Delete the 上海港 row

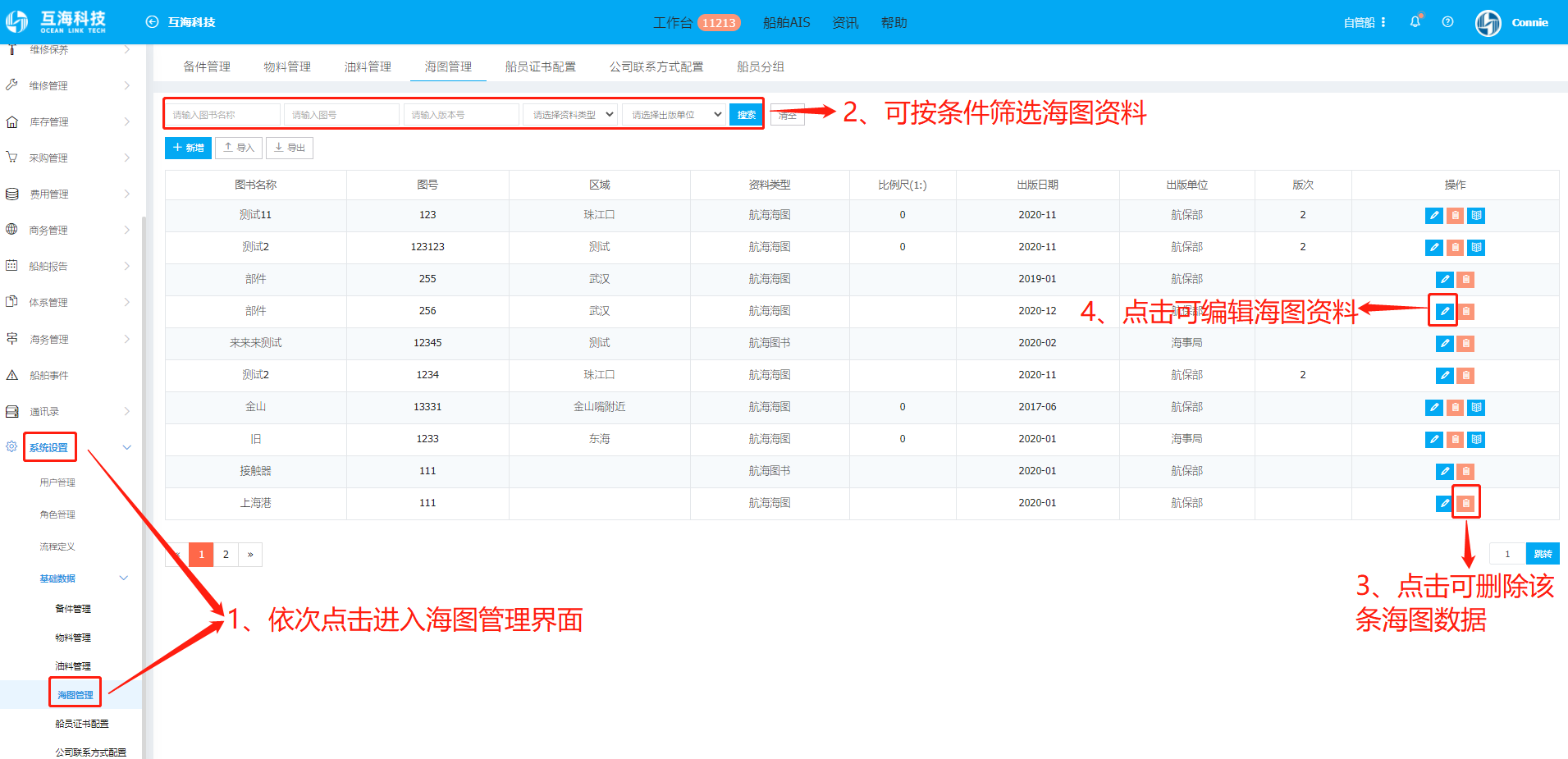pos(1466,504)
